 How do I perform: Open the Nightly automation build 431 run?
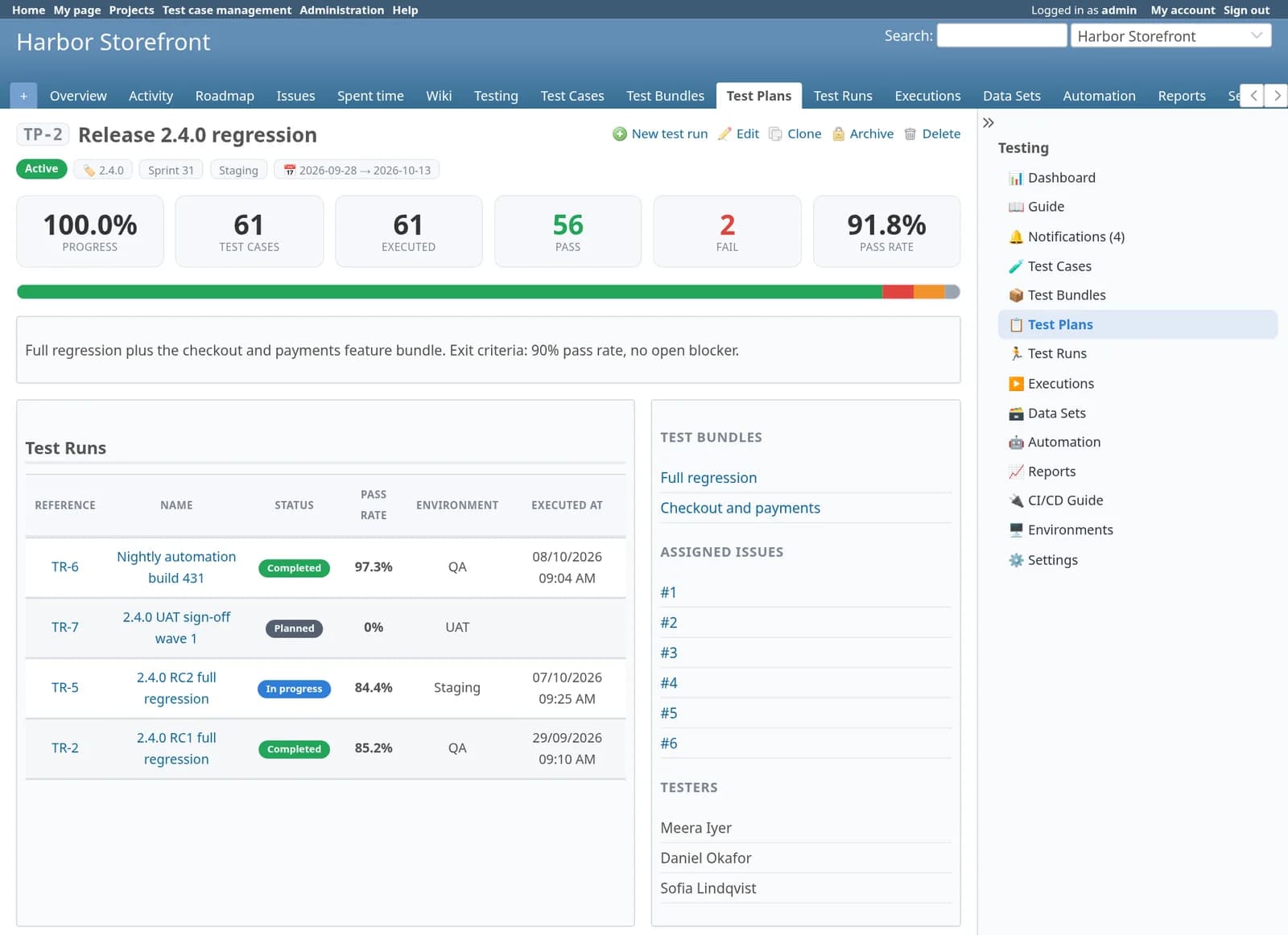coord(176,567)
